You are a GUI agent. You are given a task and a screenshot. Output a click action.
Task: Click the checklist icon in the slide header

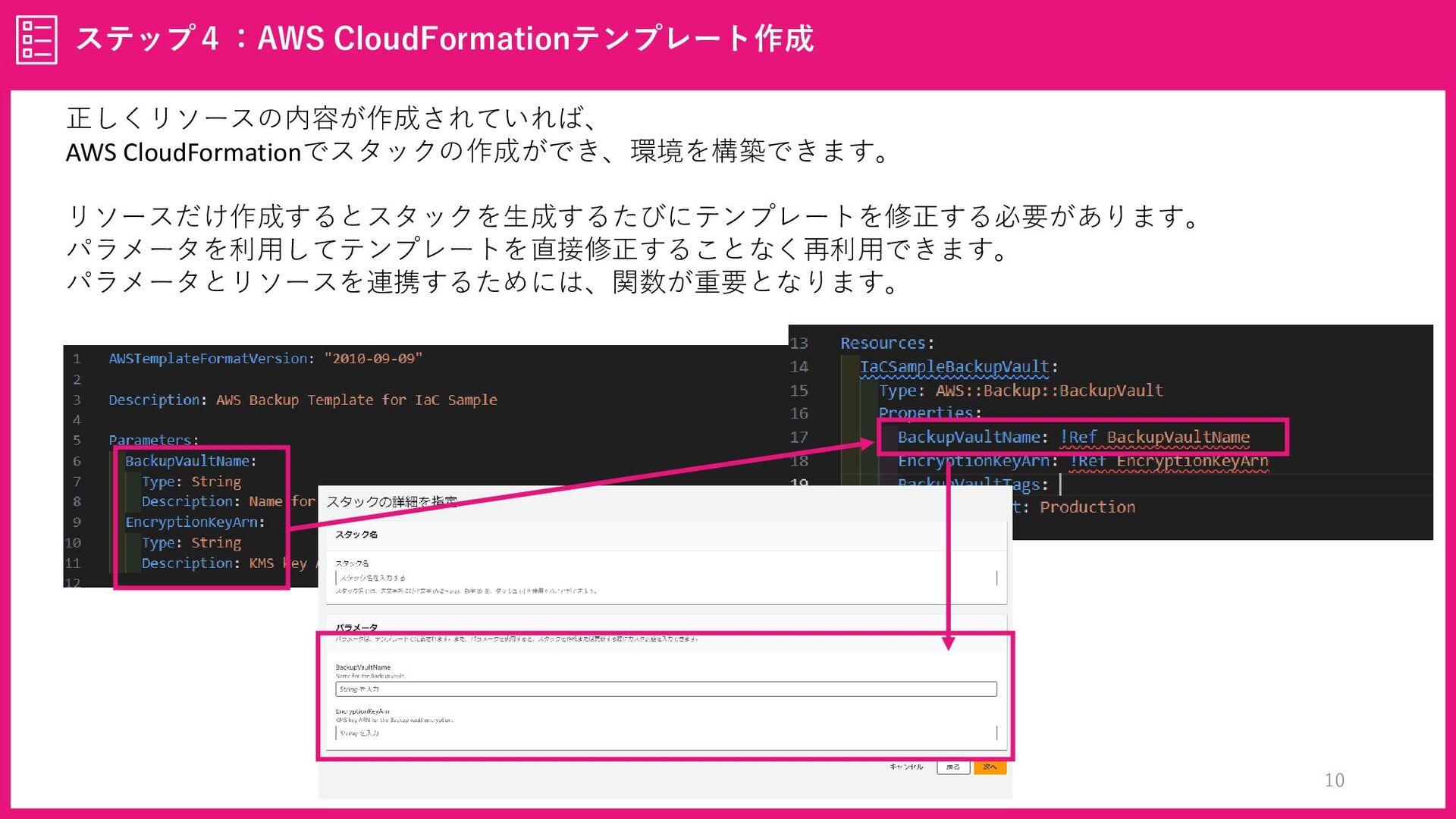[x=36, y=39]
